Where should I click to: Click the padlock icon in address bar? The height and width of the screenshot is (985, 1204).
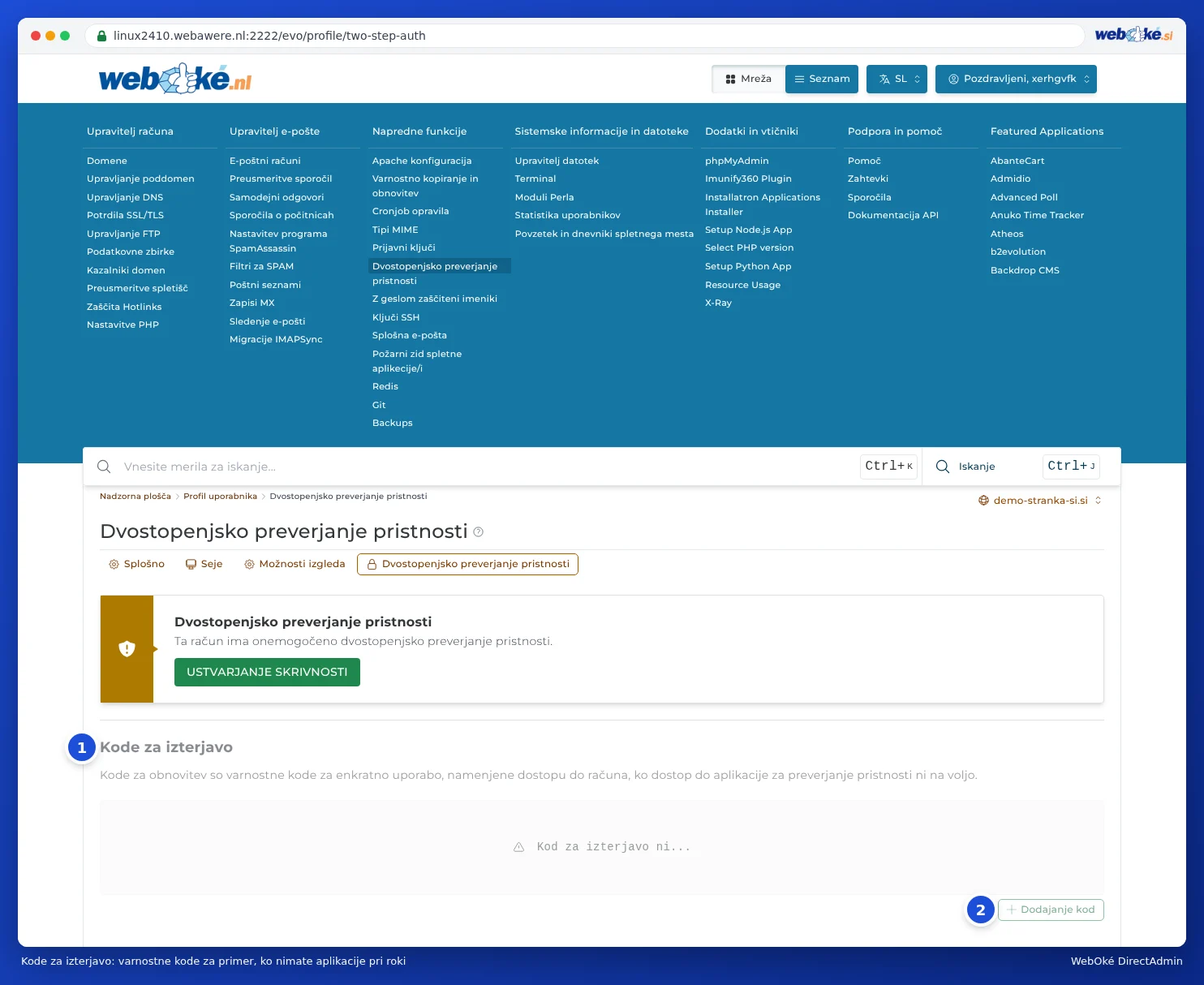click(x=101, y=36)
